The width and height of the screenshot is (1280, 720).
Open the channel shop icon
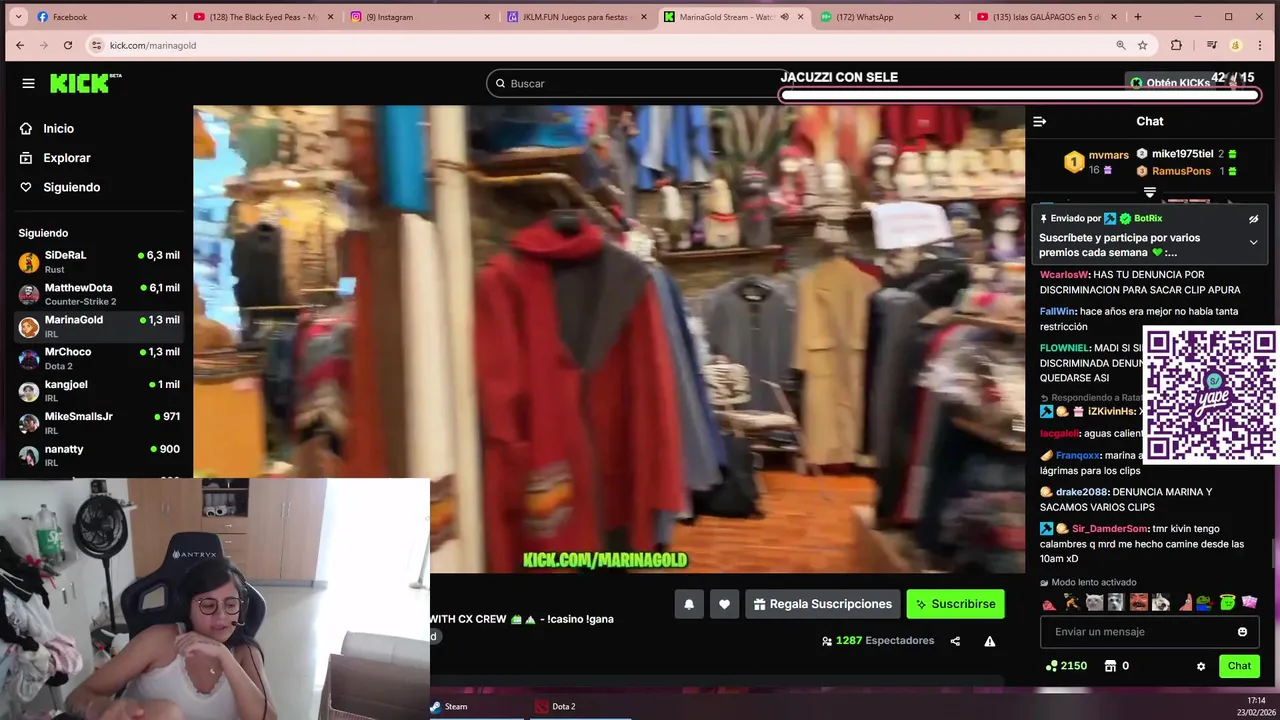[1110, 666]
